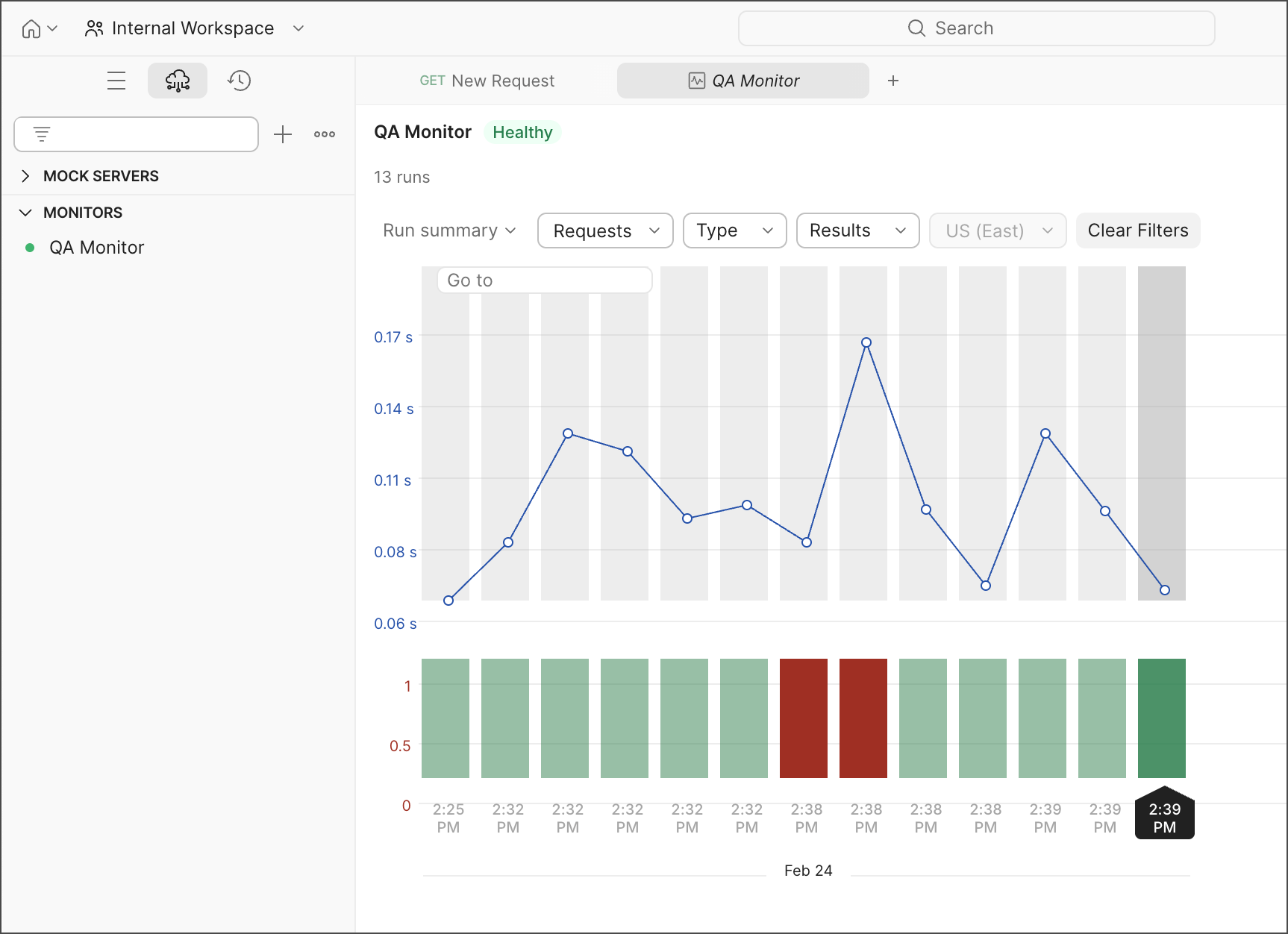Image resolution: width=1288 pixels, height=934 pixels.
Task: Select QA Monitor in the sidebar list
Action: (96, 248)
